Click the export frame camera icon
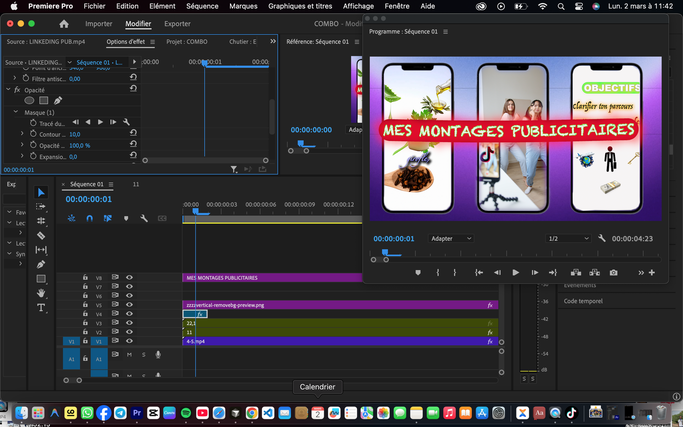Image resolution: width=683 pixels, height=427 pixels. [x=613, y=272]
